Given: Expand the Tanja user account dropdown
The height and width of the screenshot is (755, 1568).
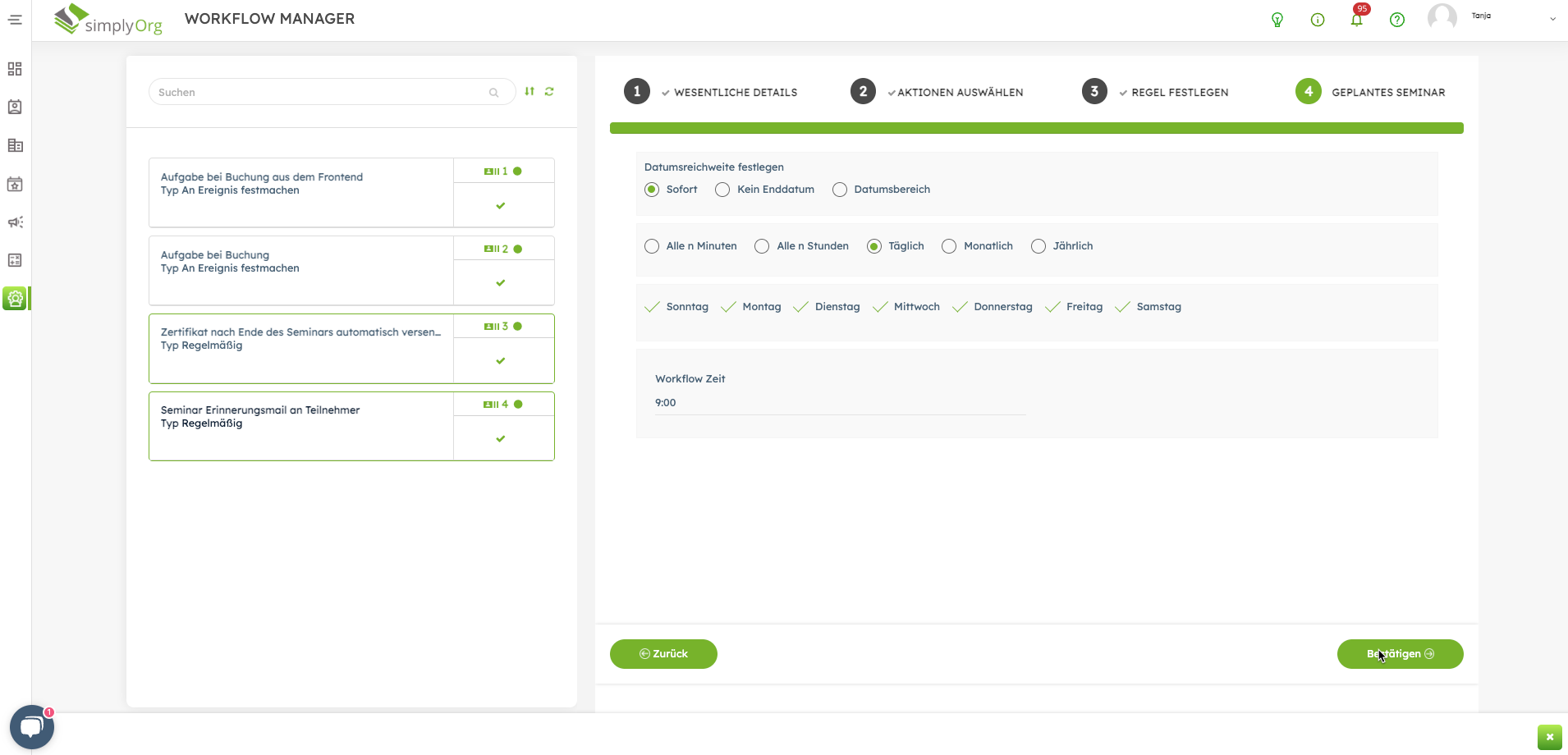Looking at the screenshot, I should click(x=1552, y=19).
